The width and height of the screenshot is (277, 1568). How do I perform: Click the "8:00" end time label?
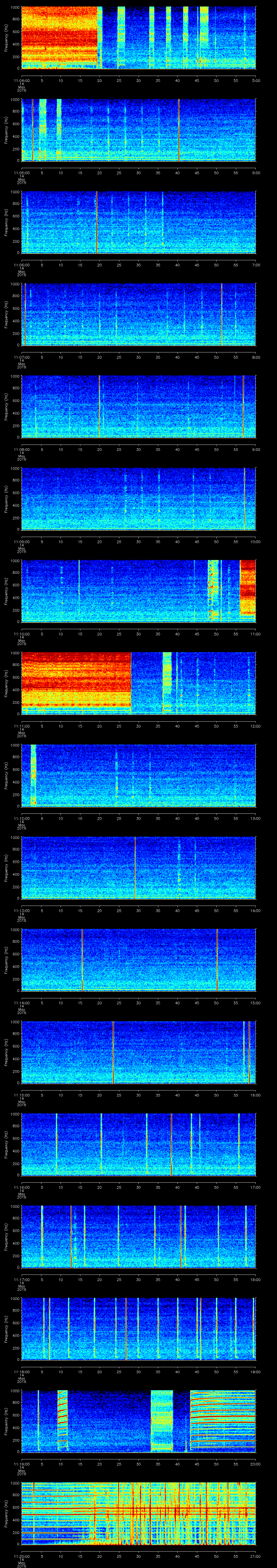(256, 357)
